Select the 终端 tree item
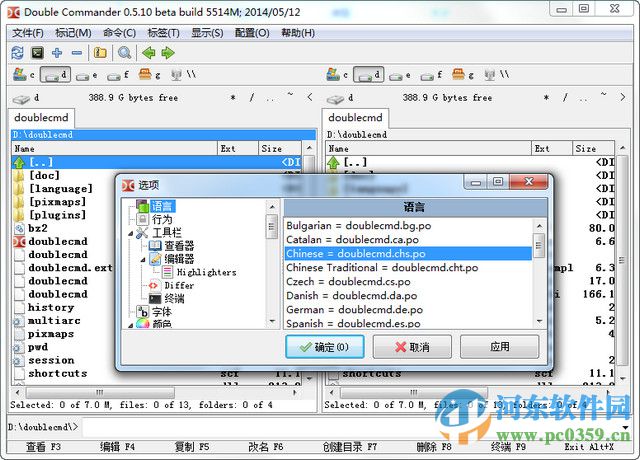Image resolution: width=640 pixels, height=460 pixels. [x=174, y=299]
